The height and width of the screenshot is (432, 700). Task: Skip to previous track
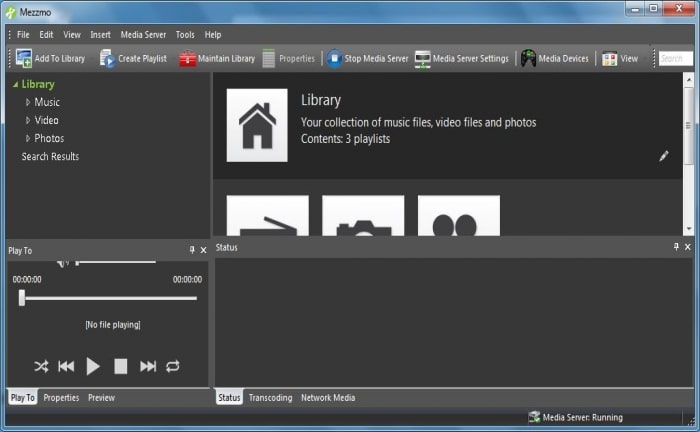click(x=66, y=367)
